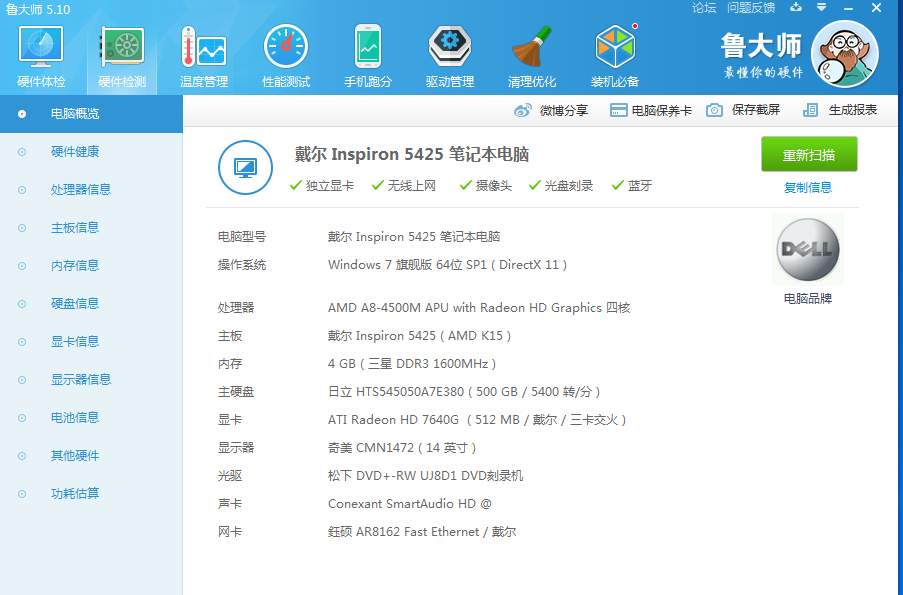Screen dimensions: 903x595
Task: Open title bar dropdown menu triangle
Action: coord(822,7)
